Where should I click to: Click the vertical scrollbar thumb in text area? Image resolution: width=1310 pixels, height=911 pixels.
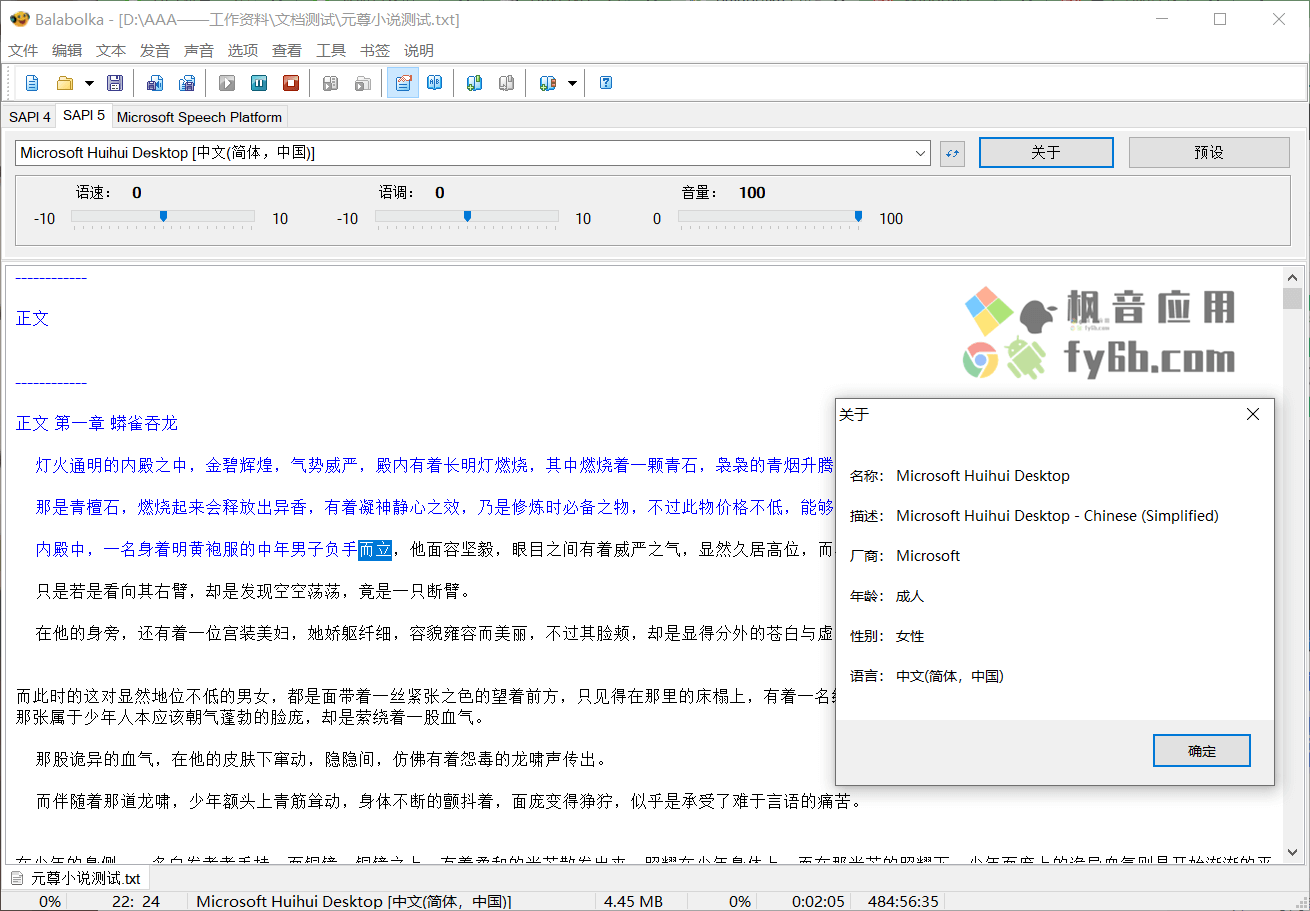[x=1293, y=298]
